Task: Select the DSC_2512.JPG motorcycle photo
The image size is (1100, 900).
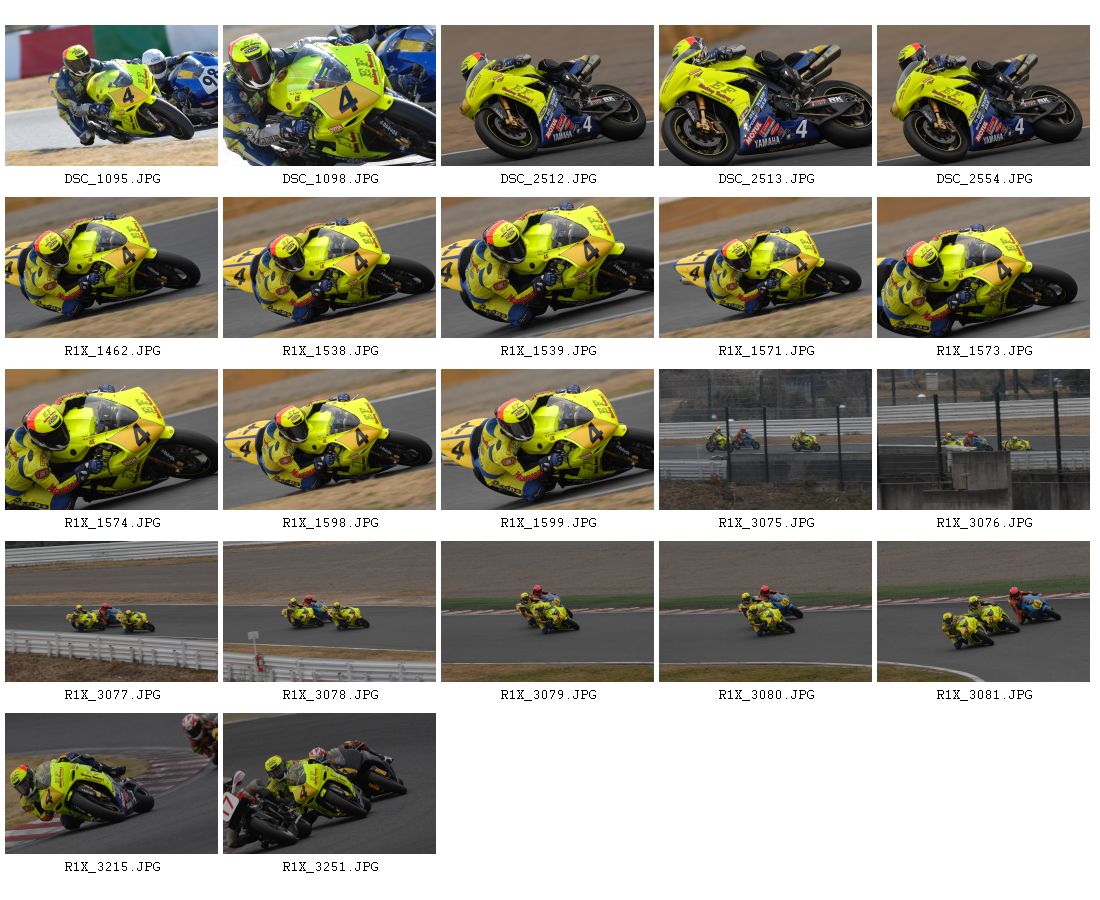Action: coord(547,95)
